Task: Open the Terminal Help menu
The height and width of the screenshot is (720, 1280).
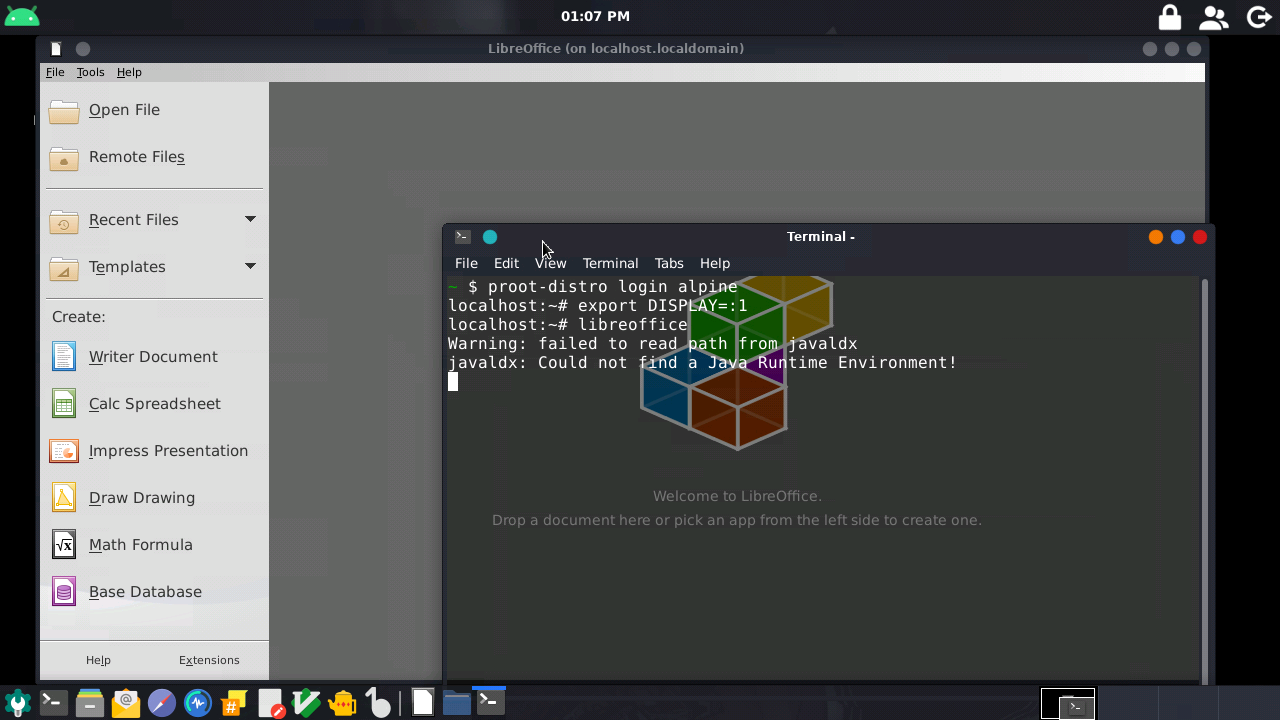Action: point(715,263)
